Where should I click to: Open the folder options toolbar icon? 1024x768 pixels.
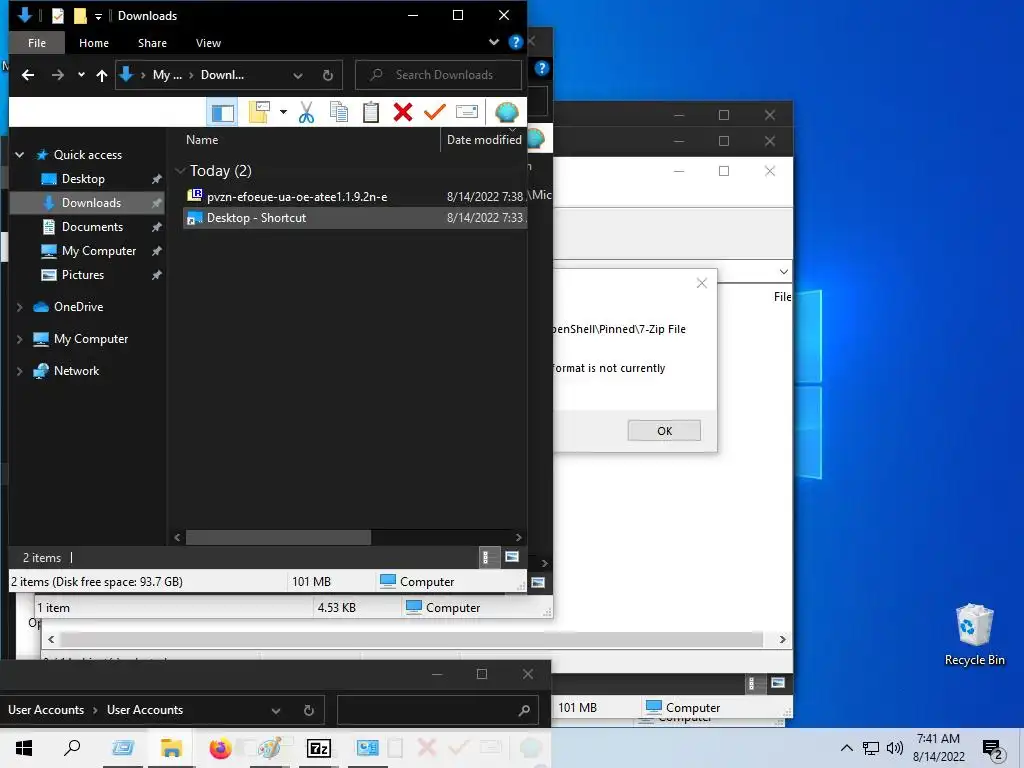tap(259, 112)
